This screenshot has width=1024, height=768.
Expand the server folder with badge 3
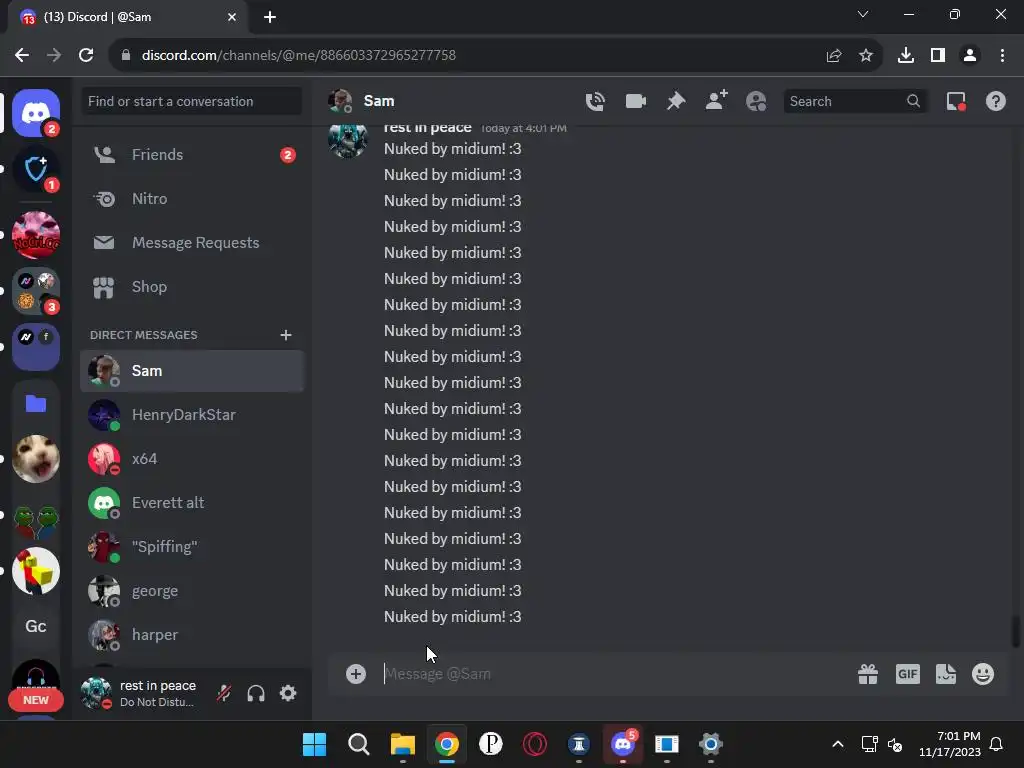point(36,291)
